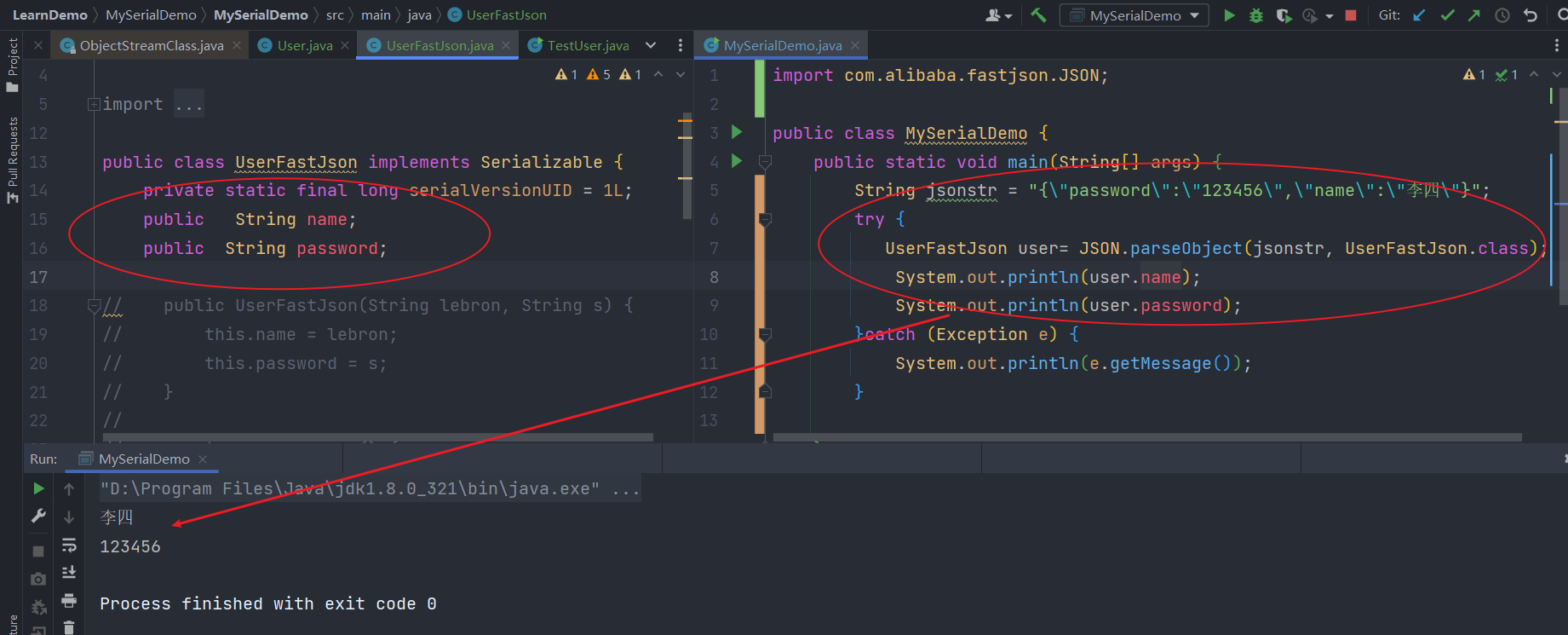This screenshot has width=1568, height=635.
Task: Select the MySerialDemo tab in Run panel
Action: click(144, 459)
